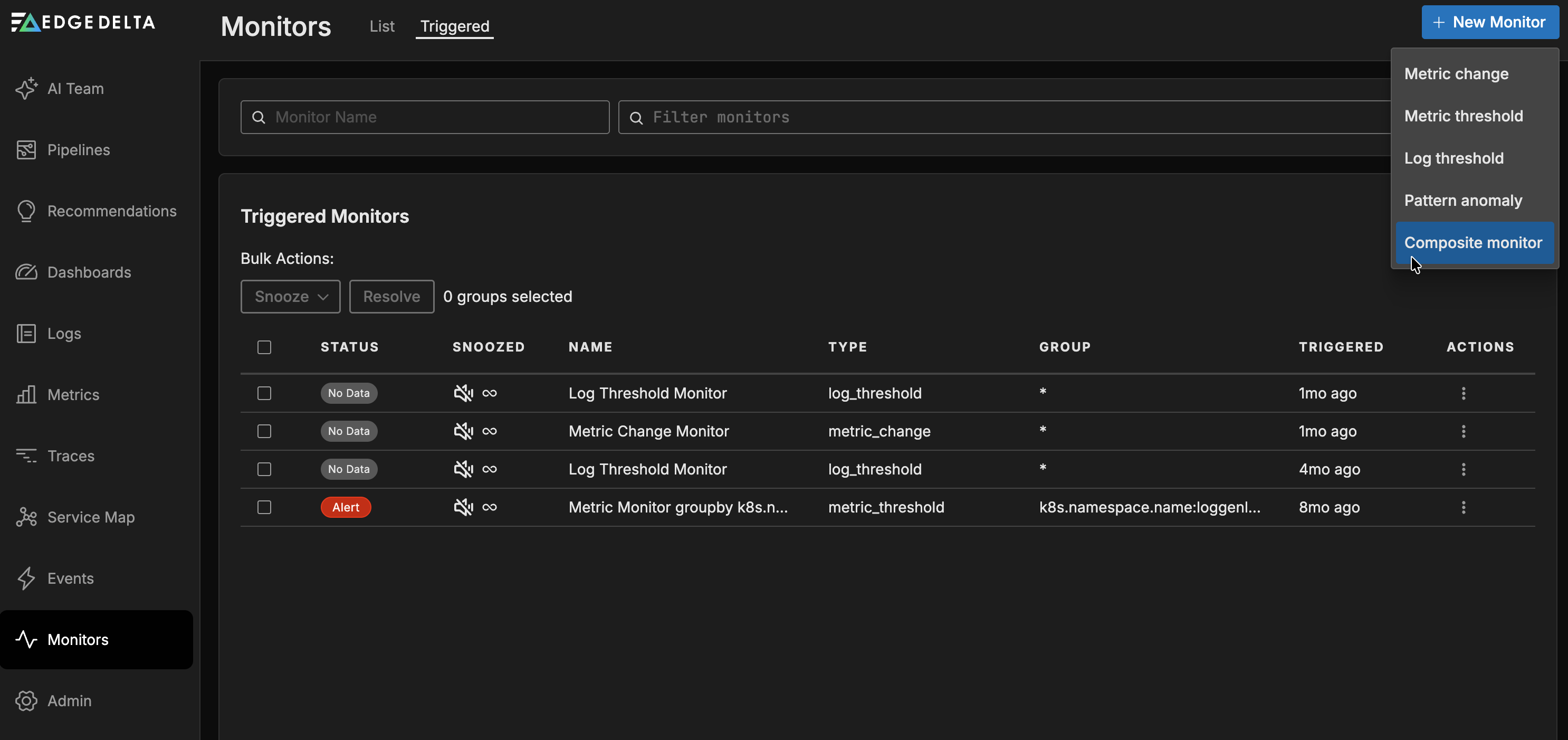
Task: Open the Snooze bulk action dropdown
Action: pyautogui.click(x=290, y=297)
